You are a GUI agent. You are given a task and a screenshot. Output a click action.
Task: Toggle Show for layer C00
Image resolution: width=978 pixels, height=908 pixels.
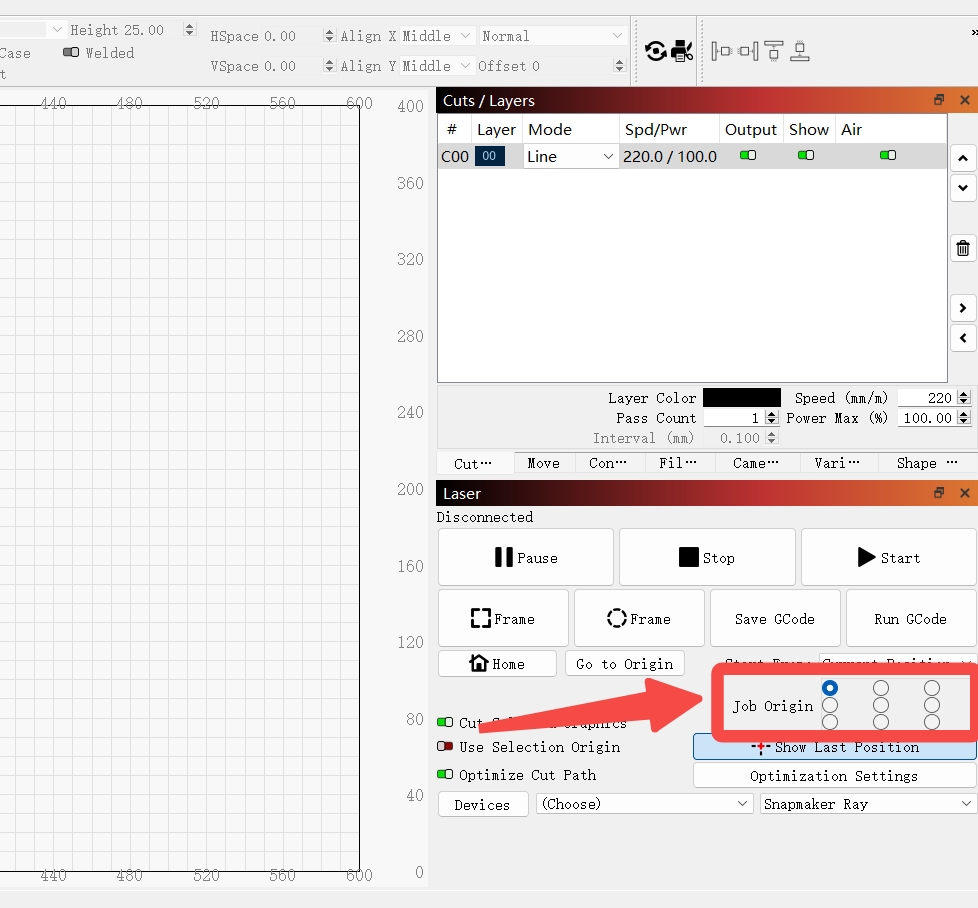806,155
